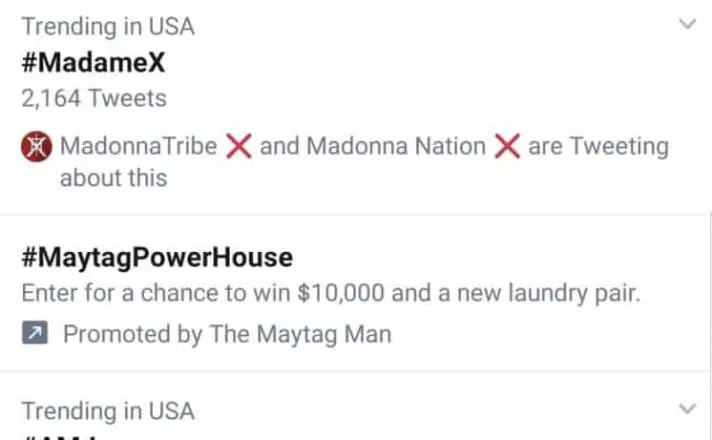Click the Madonna Nation account name
The image size is (712, 440).
tap(395, 146)
